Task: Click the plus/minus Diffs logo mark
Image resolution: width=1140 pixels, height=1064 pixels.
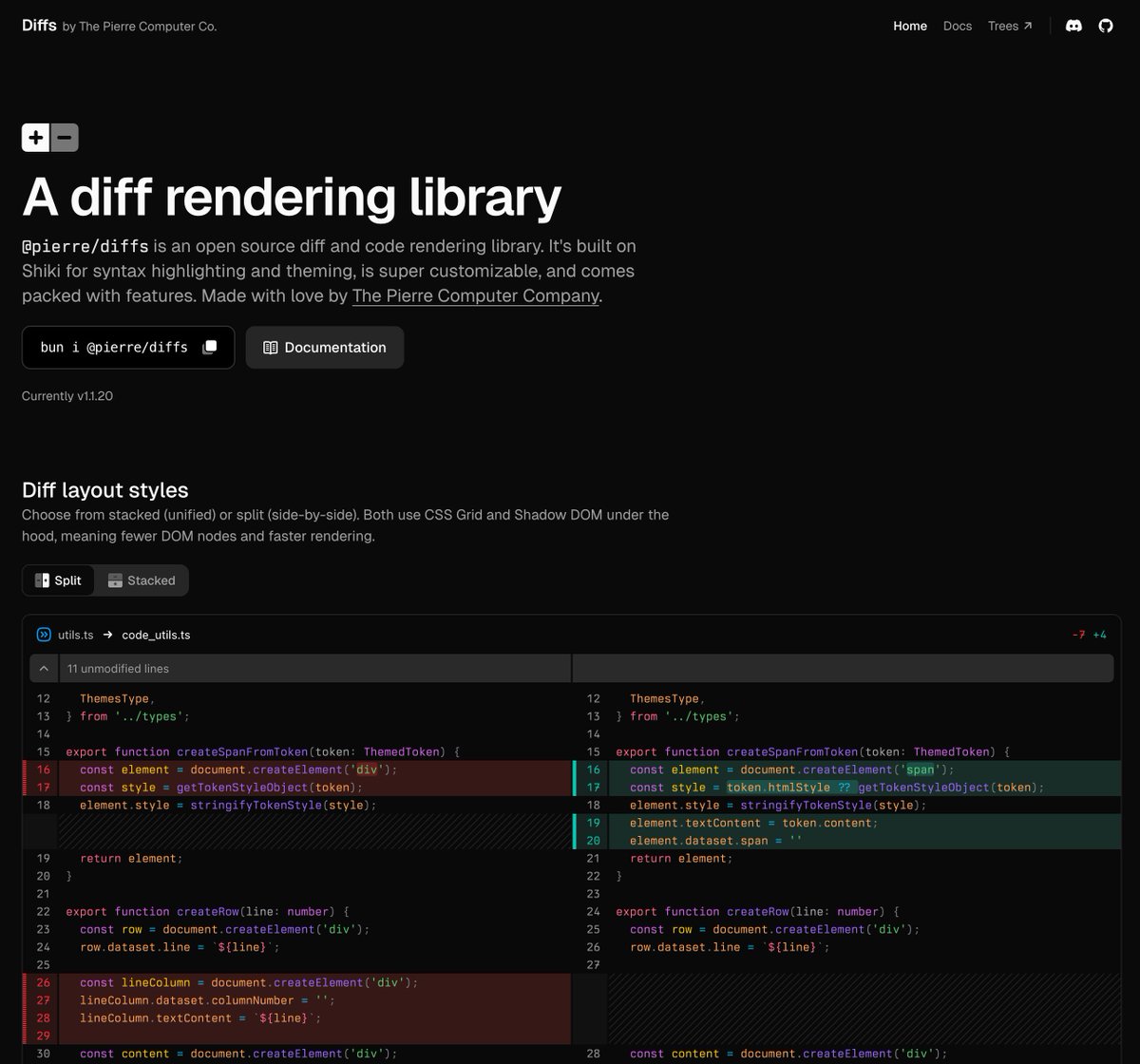Action: 50,138
